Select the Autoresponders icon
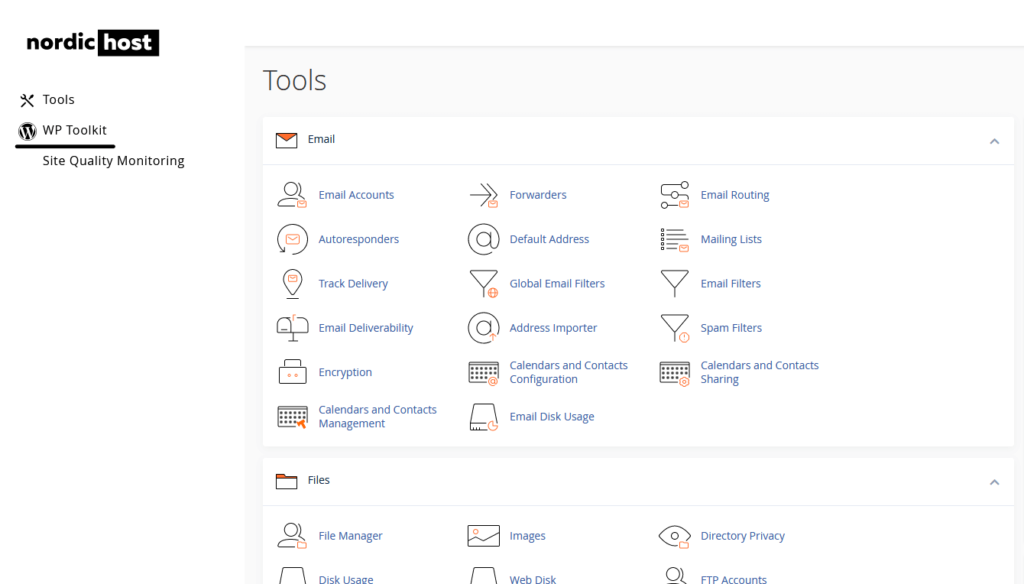 click(292, 239)
